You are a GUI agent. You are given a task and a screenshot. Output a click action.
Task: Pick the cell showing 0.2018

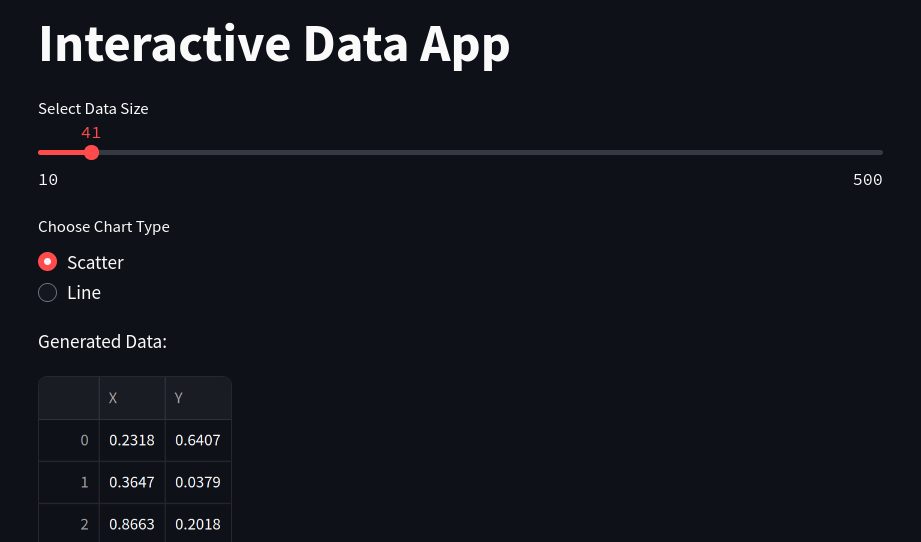point(198,524)
